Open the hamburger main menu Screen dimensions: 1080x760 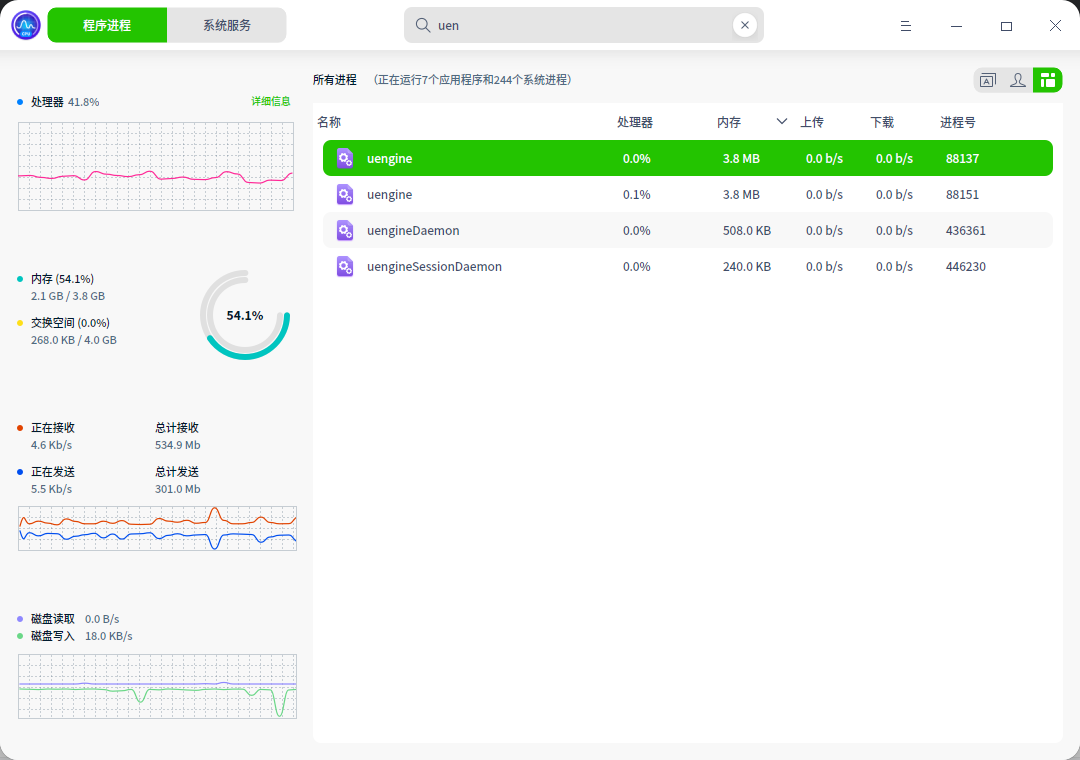(906, 26)
